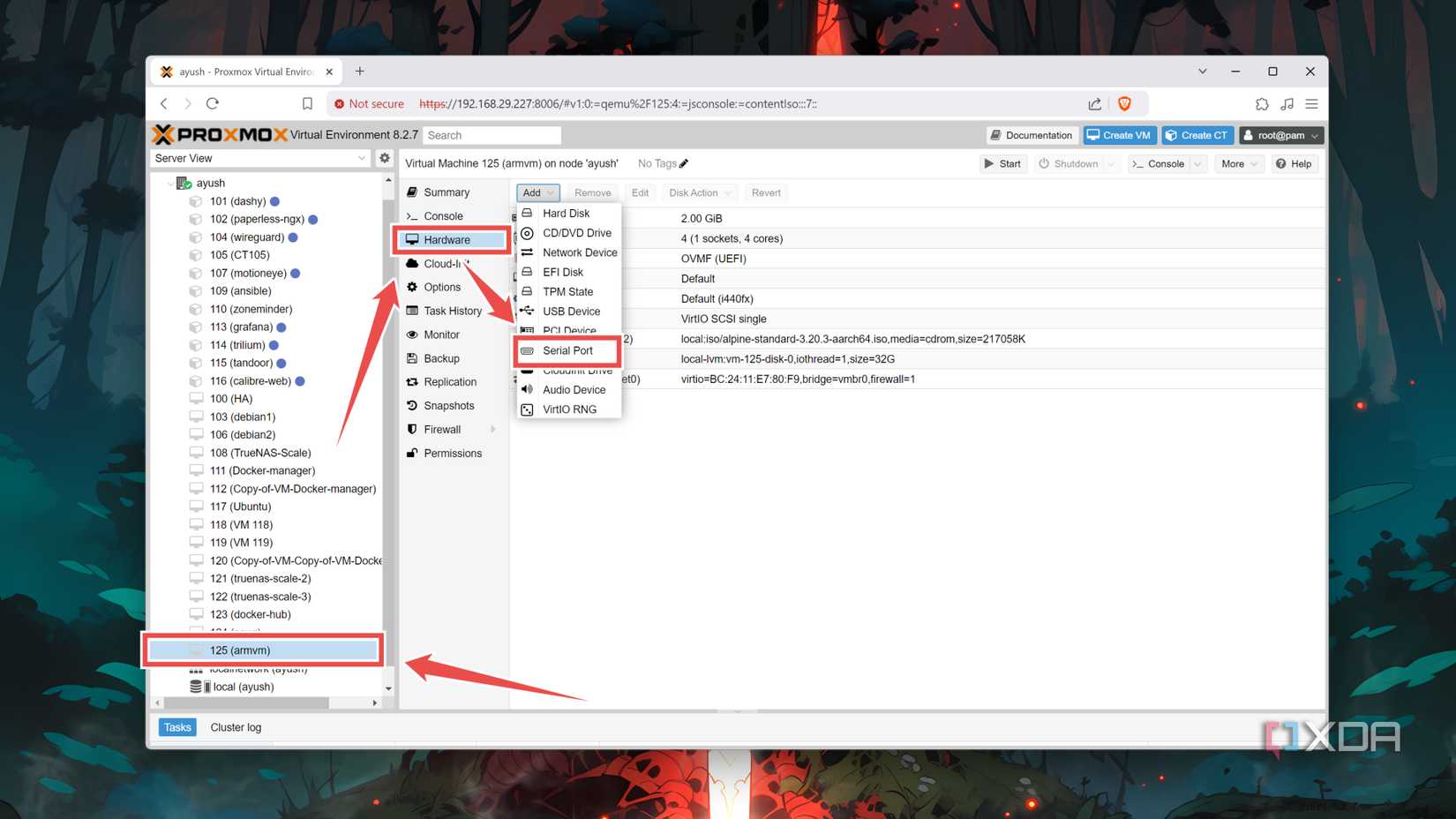Open the browser extensions puzzle icon
Viewport: 1456px width, 819px height.
(1262, 103)
